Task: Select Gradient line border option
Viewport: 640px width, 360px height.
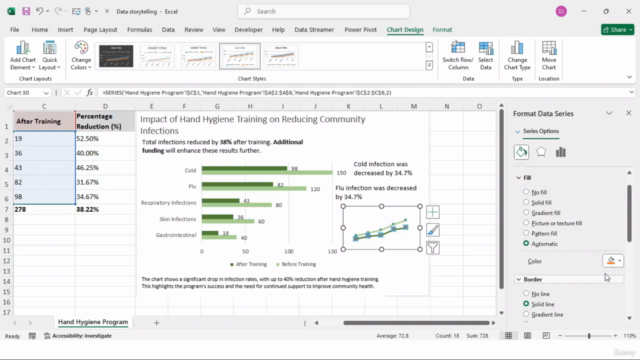Action: [526, 314]
